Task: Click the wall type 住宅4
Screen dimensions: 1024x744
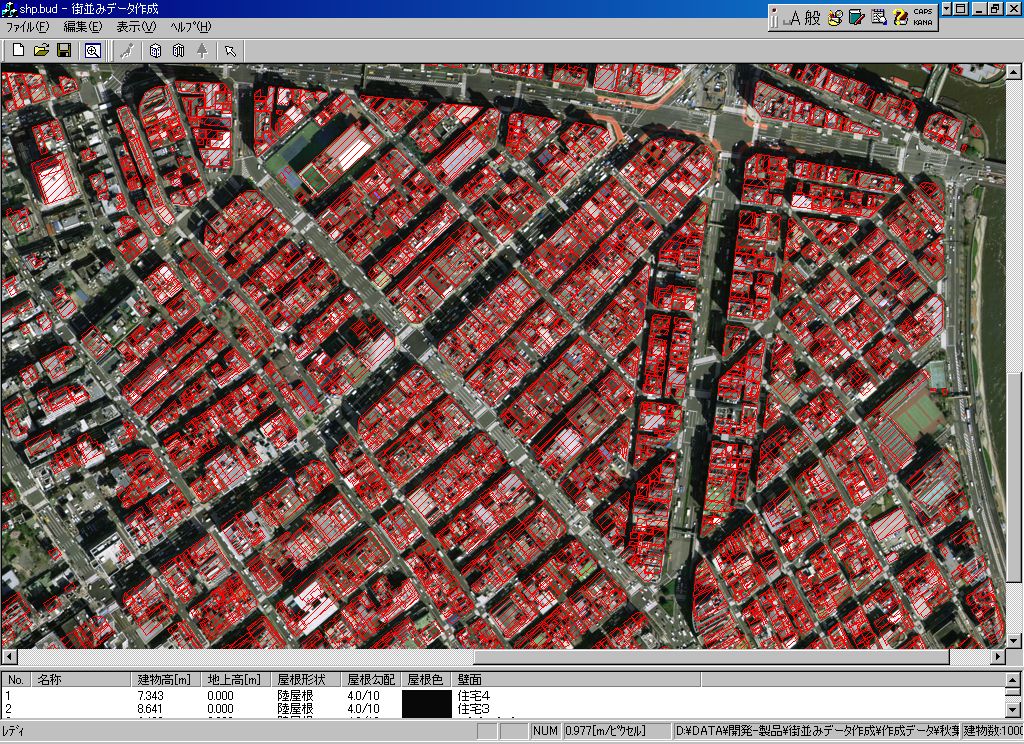Action: click(473, 696)
